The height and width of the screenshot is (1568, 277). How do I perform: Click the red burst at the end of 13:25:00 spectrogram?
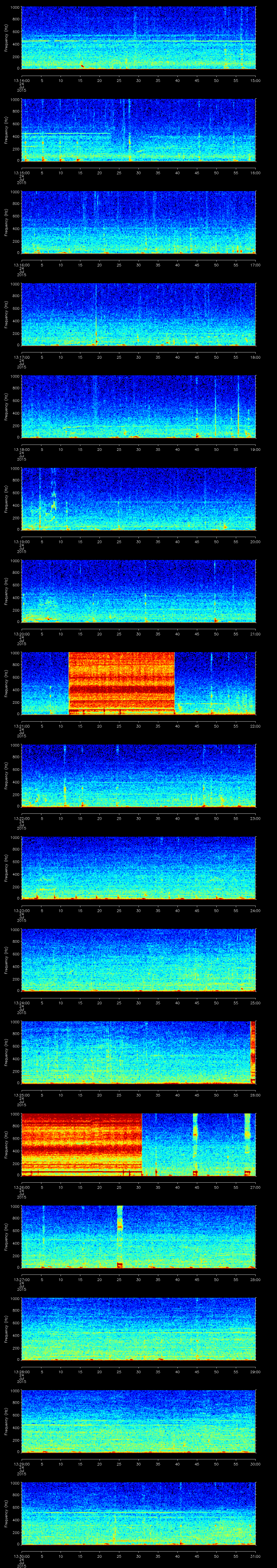click(x=253, y=1052)
